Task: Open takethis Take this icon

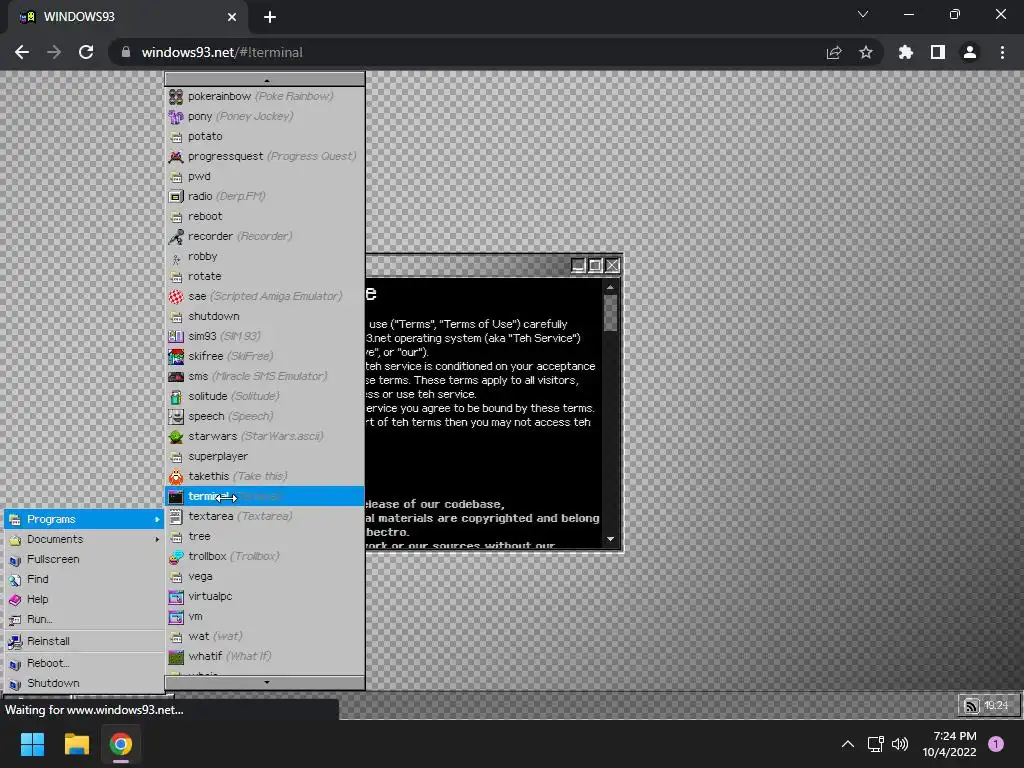Action: coord(176,477)
